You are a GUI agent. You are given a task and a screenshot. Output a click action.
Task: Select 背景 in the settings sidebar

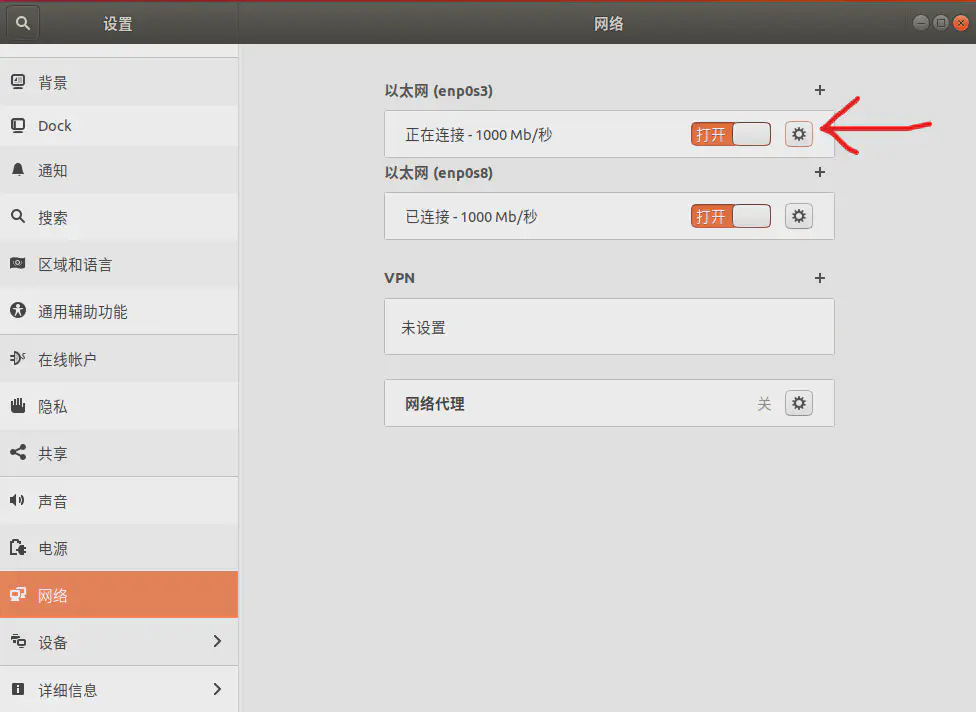point(53,83)
